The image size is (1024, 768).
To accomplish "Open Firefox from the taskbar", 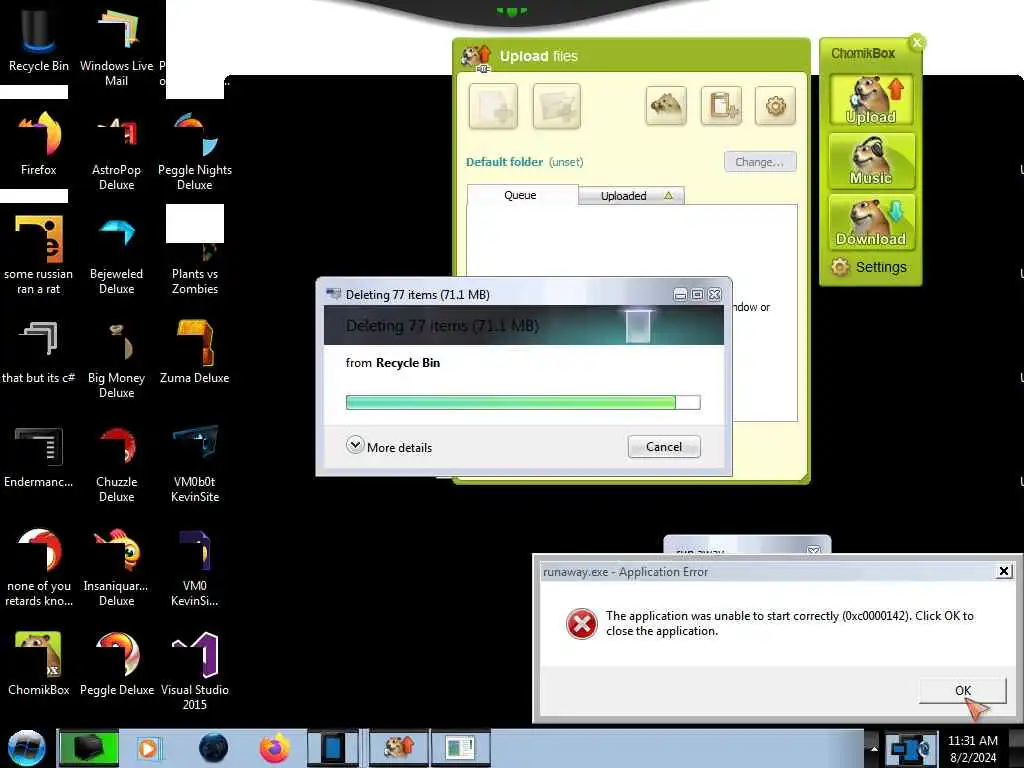I will tap(275, 748).
